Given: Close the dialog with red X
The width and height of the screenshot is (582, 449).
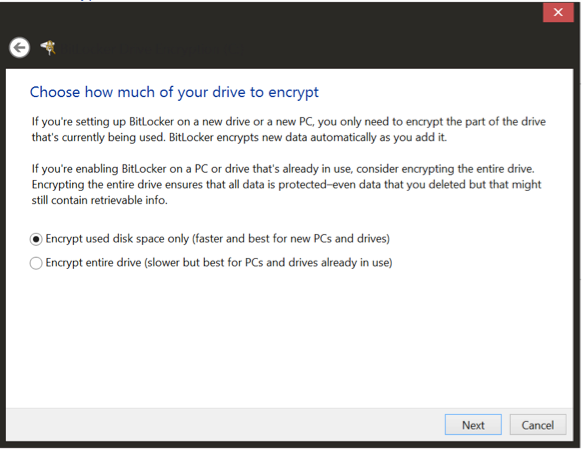Looking at the screenshot, I should pyautogui.click(x=558, y=13).
